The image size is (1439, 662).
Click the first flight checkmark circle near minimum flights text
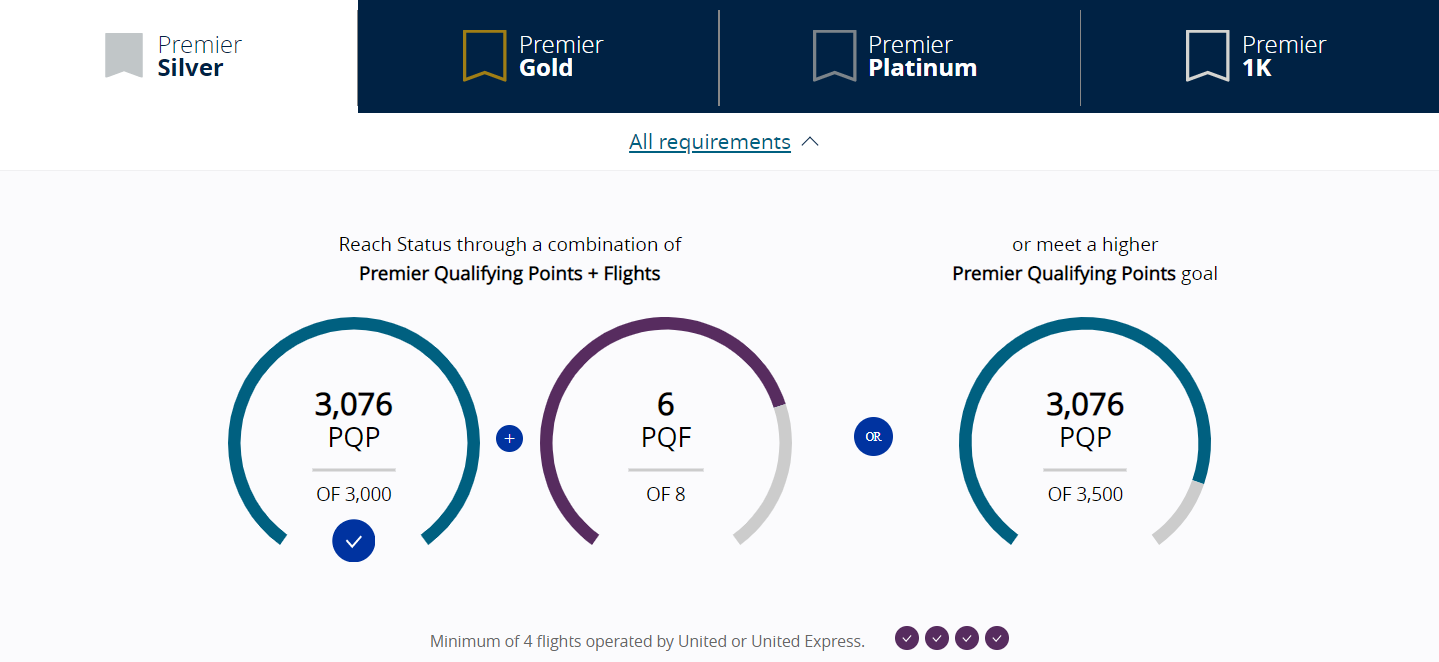907,638
